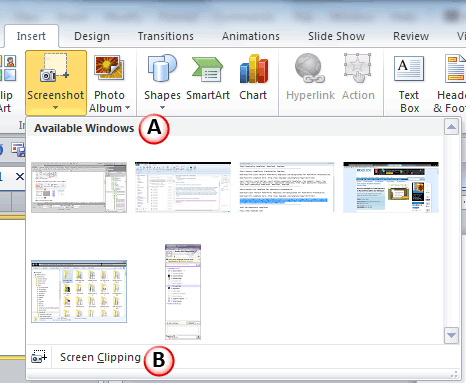Click the gallery scroll down arrow
The image size is (466, 383).
451,335
